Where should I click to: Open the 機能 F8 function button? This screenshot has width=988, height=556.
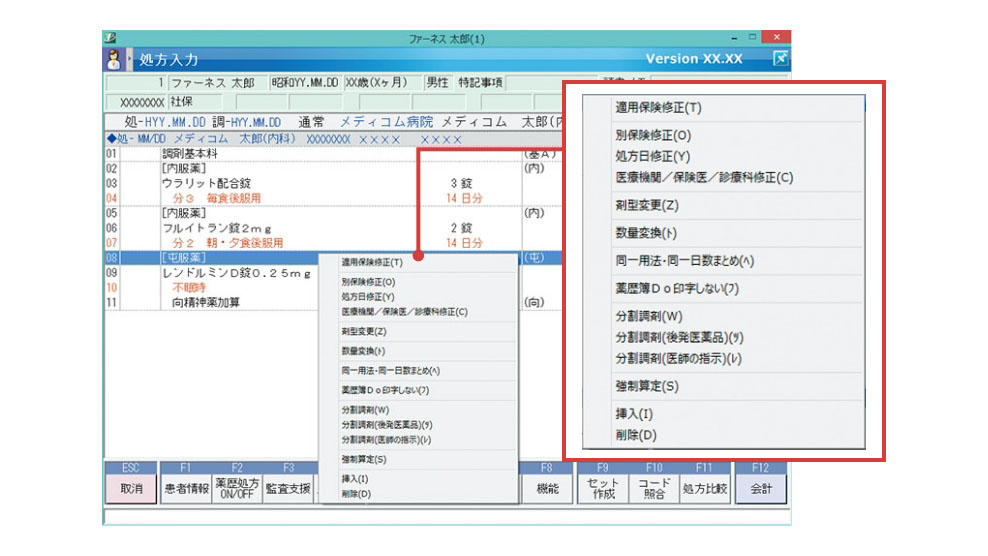click(546, 488)
